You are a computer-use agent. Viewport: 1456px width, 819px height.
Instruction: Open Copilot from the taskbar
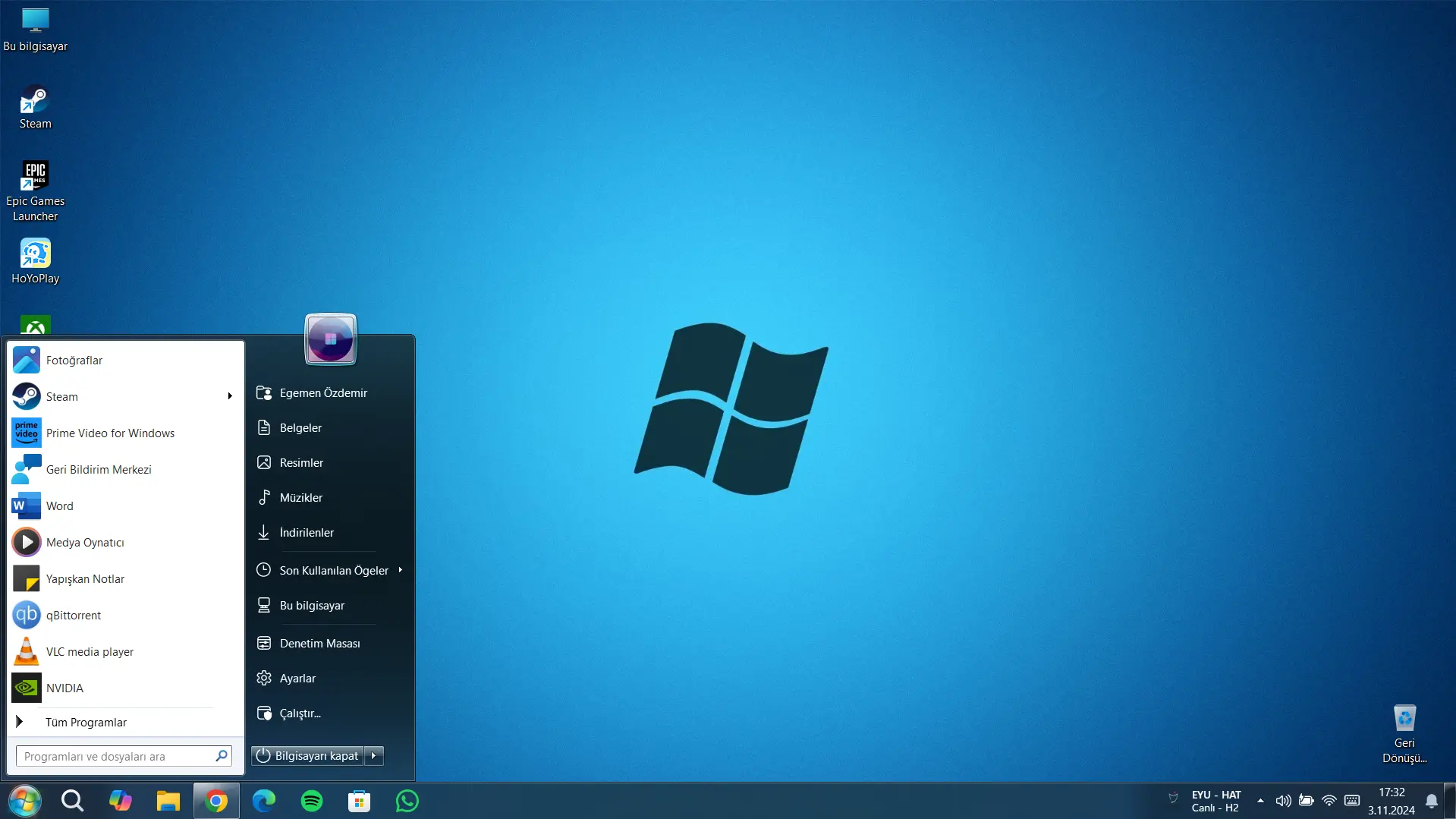[x=120, y=801]
